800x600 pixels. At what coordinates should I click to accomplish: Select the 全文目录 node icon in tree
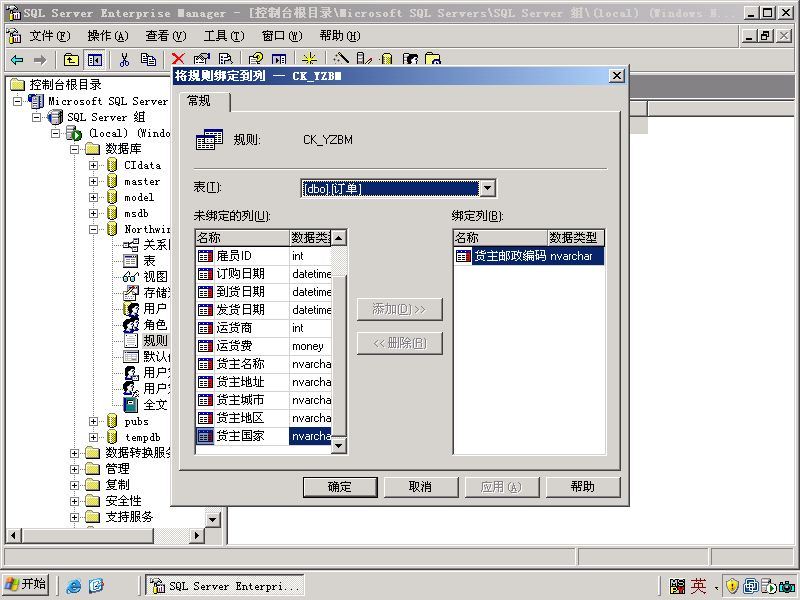click(131, 405)
